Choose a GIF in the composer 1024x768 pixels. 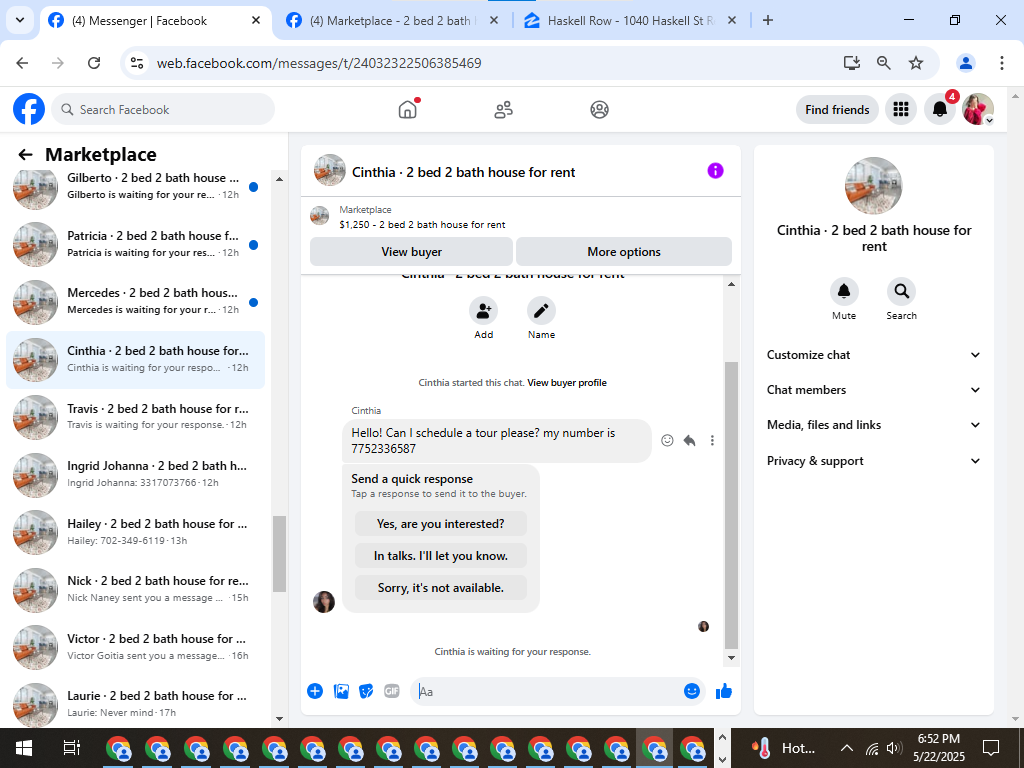pyautogui.click(x=392, y=691)
